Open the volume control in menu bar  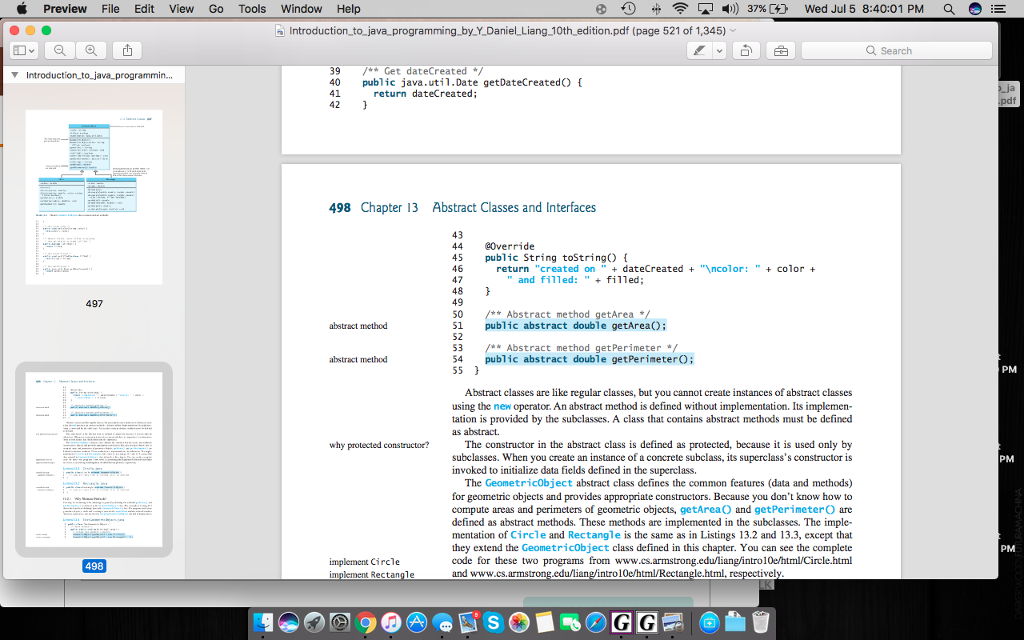point(730,9)
